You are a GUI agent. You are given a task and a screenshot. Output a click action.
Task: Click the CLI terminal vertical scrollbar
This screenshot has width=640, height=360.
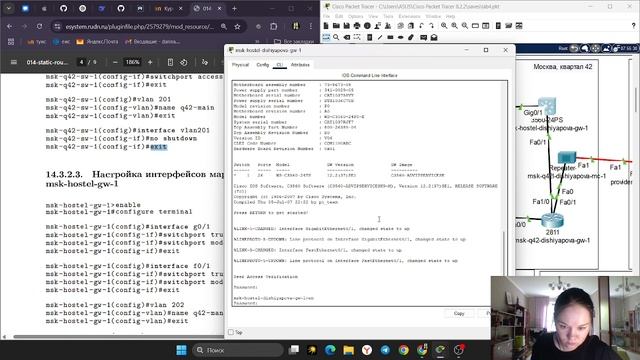coord(505,253)
